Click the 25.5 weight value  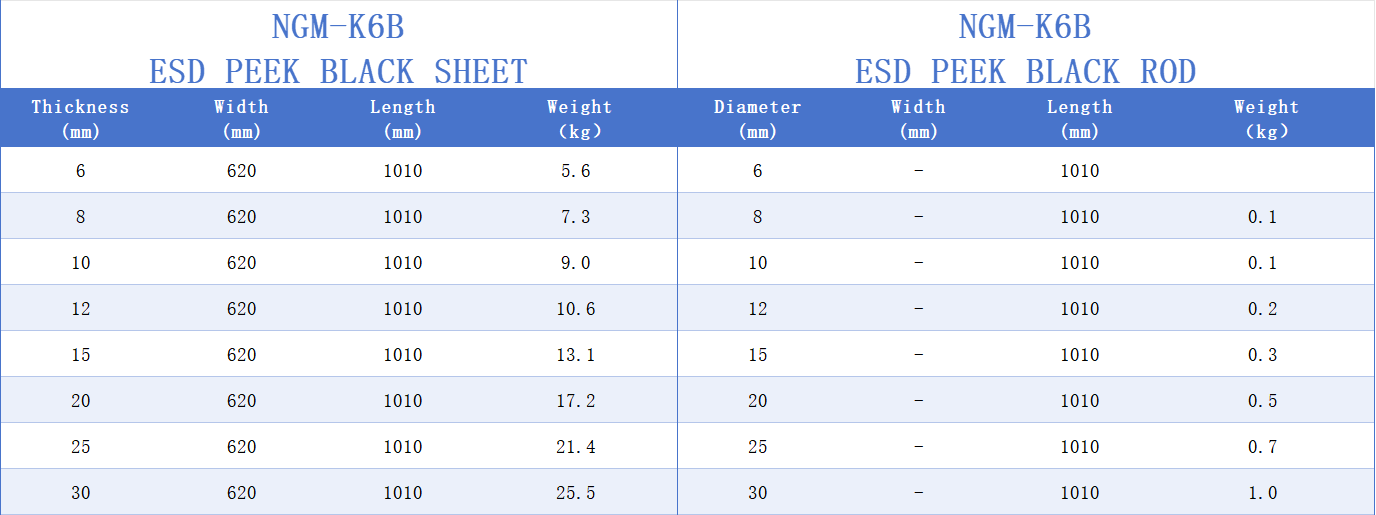pyautogui.click(x=576, y=493)
